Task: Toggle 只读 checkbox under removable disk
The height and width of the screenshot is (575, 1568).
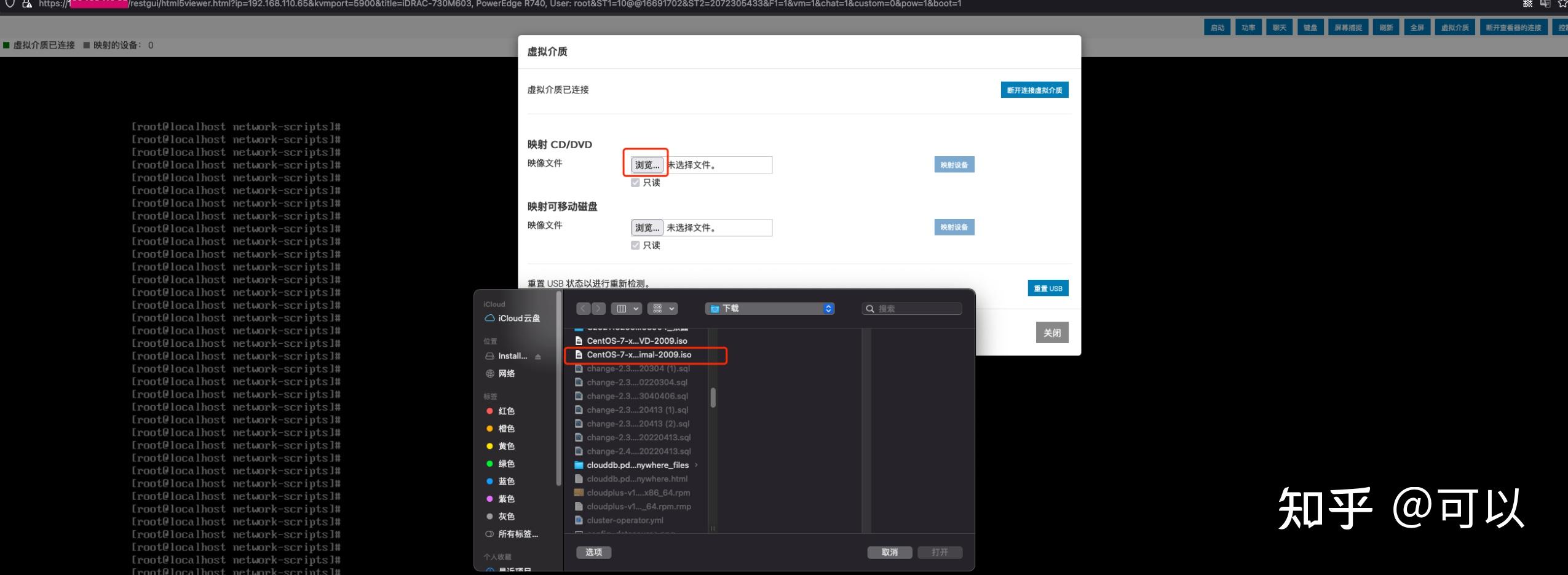Action: click(x=635, y=245)
